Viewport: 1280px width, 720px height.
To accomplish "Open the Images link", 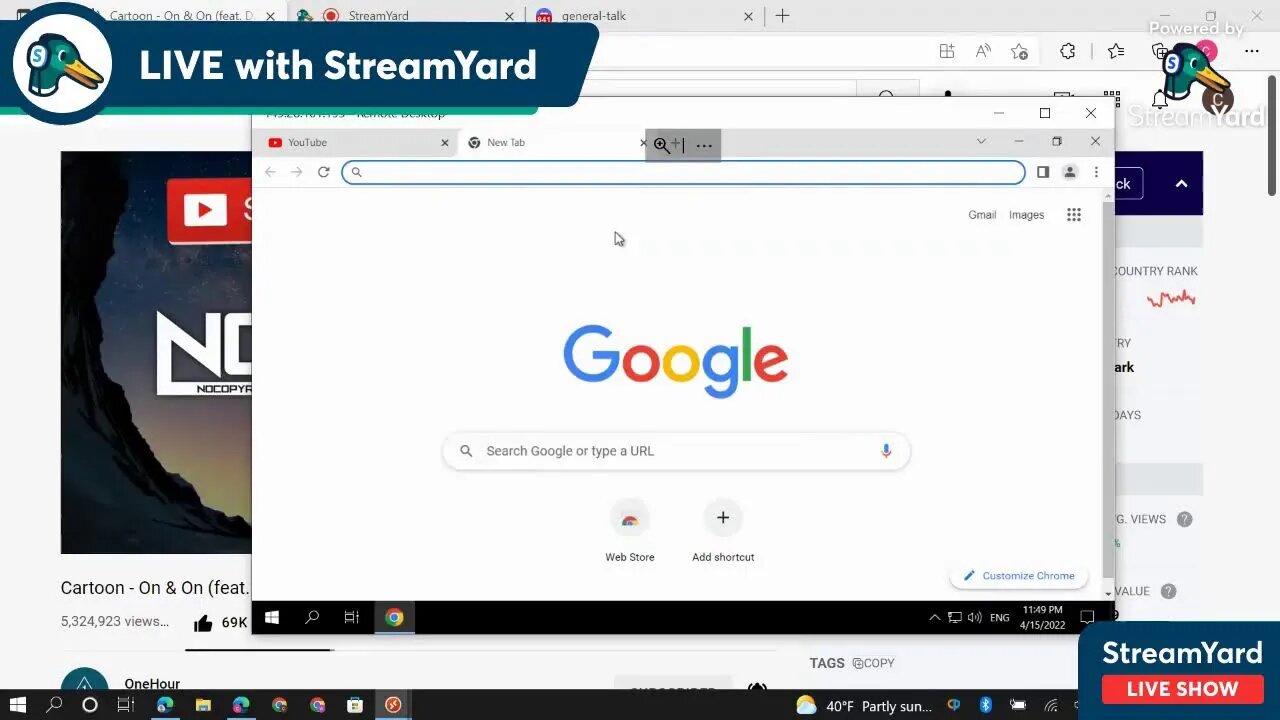I will click(1026, 215).
